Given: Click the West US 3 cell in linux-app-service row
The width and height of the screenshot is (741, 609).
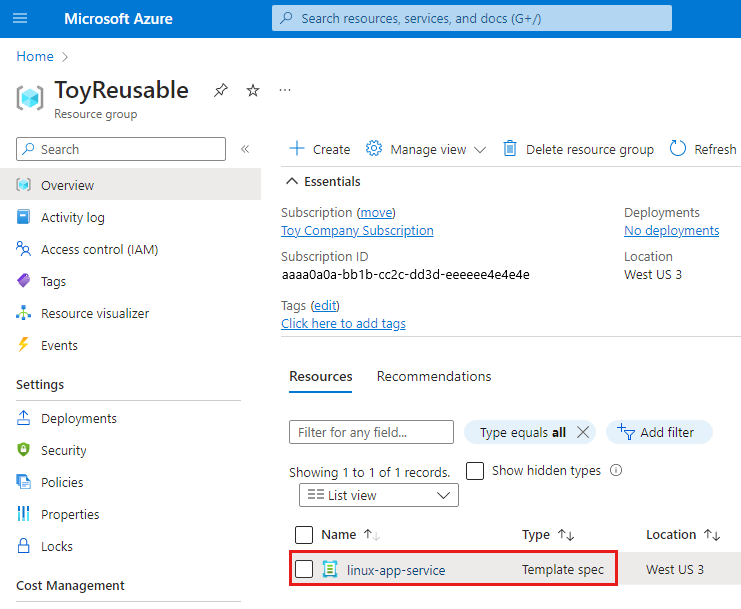Looking at the screenshot, I should 675,569.
